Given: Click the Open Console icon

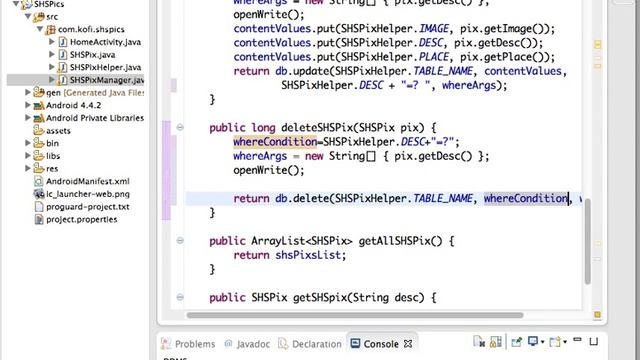Looking at the screenshot, I should [x=555, y=342].
